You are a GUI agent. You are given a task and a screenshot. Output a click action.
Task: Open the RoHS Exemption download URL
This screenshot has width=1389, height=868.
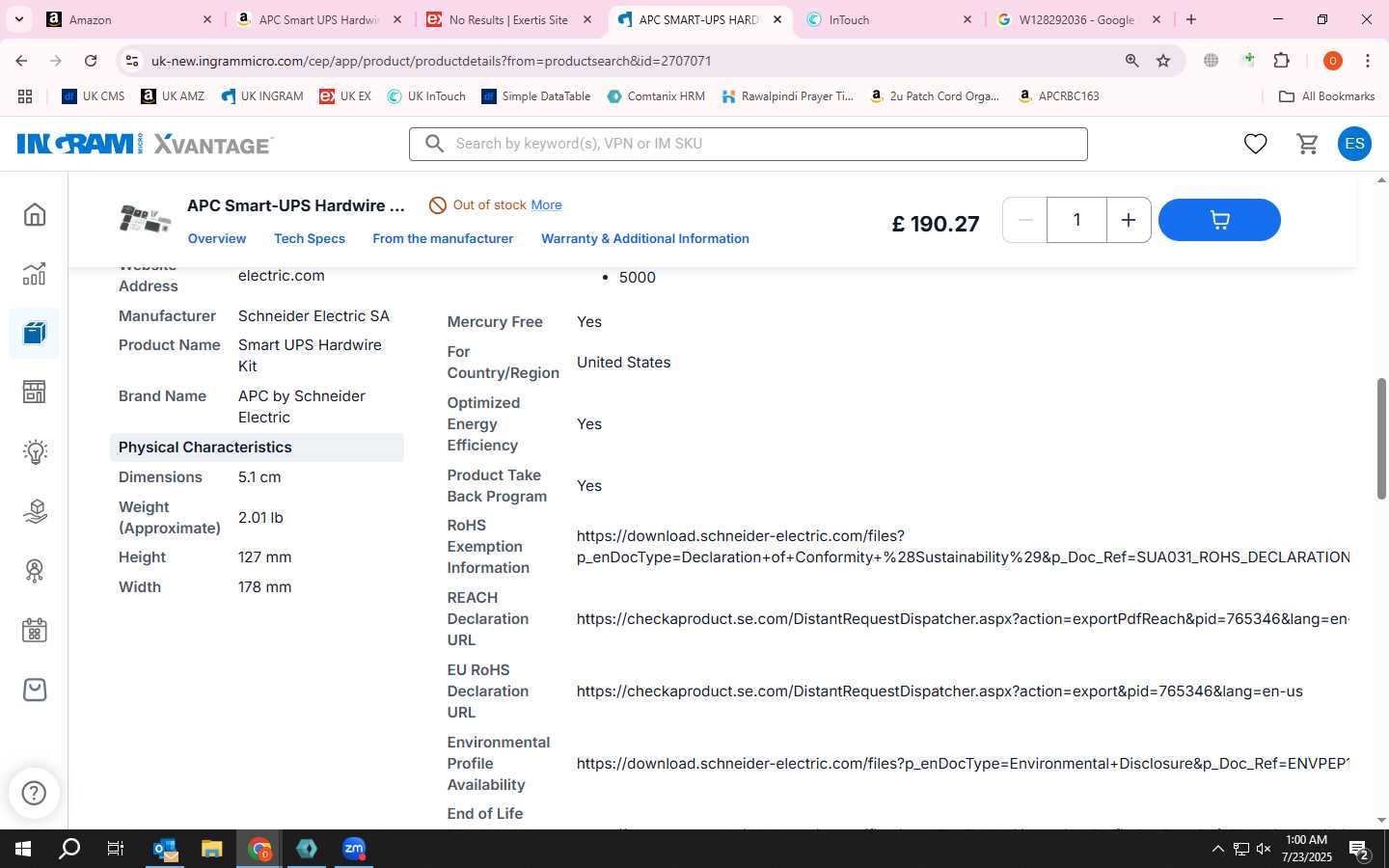pos(963,547)
